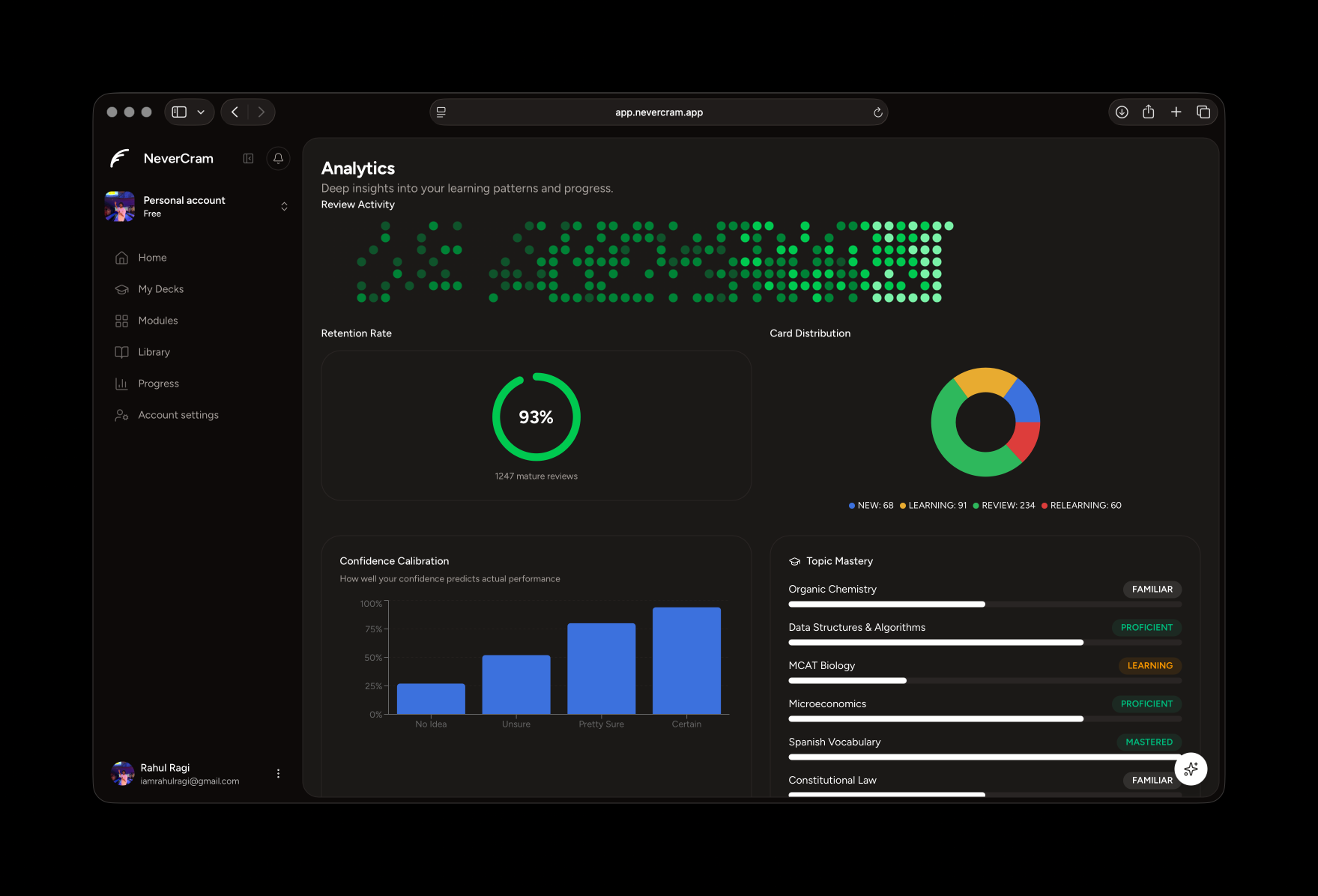Click the browser share icon
This screenshot has height=896, width=1318.
[1148, 112]
